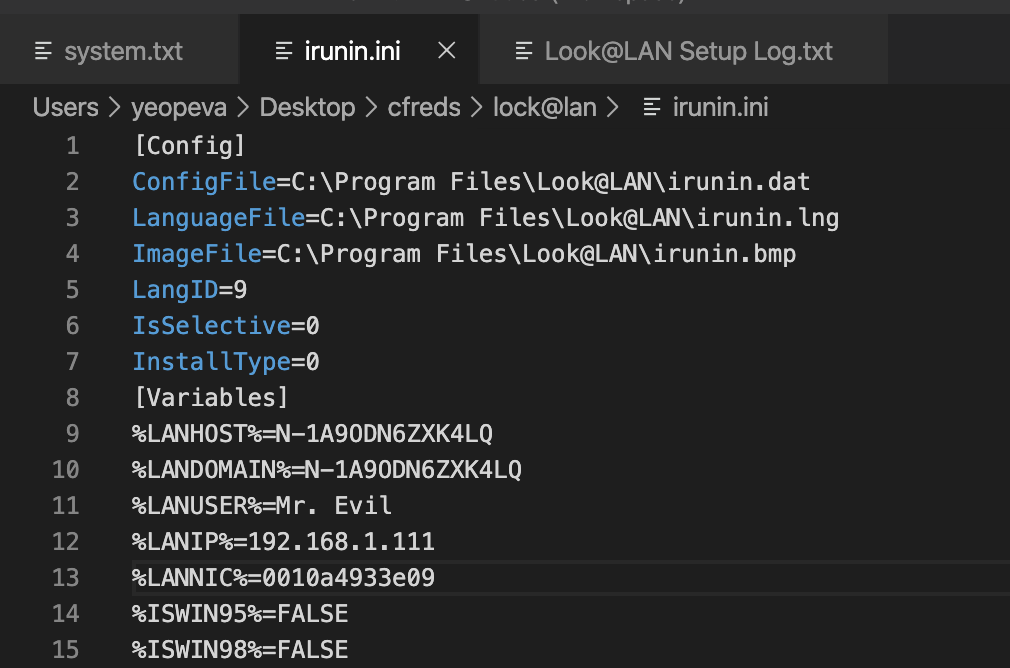This screenshot has height=668, width=1010.
Task: Click the ConfigFile key on line 2
Action: tap(204, 182)
